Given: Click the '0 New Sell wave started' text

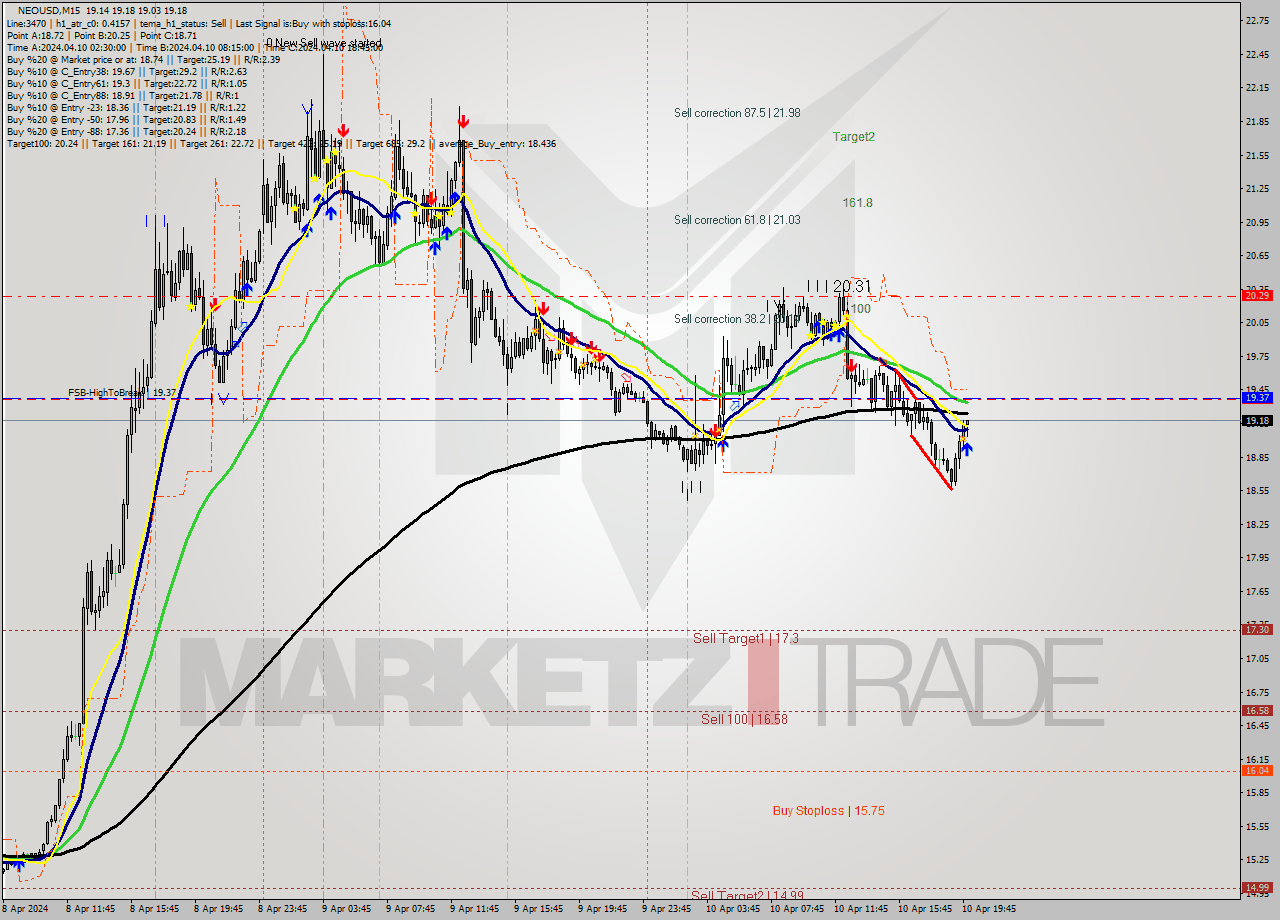Looking at the screenshot, I should tap(323, 44).
